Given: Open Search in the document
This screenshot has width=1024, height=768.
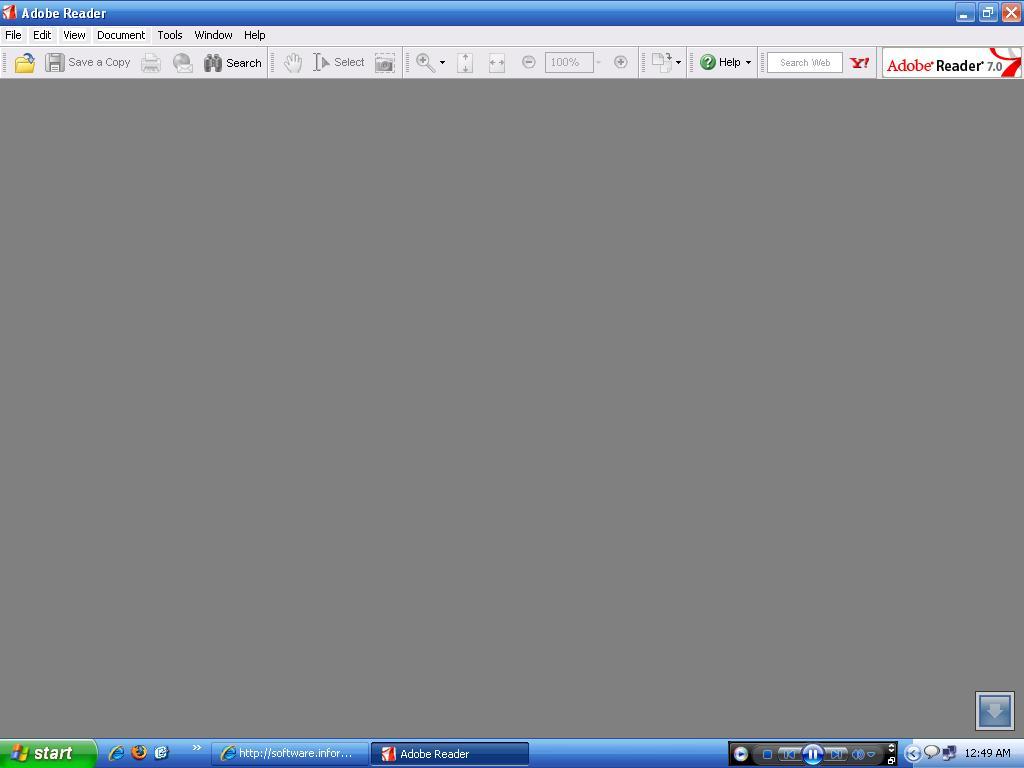Looking at the screenshot, I should pos(232,62).
